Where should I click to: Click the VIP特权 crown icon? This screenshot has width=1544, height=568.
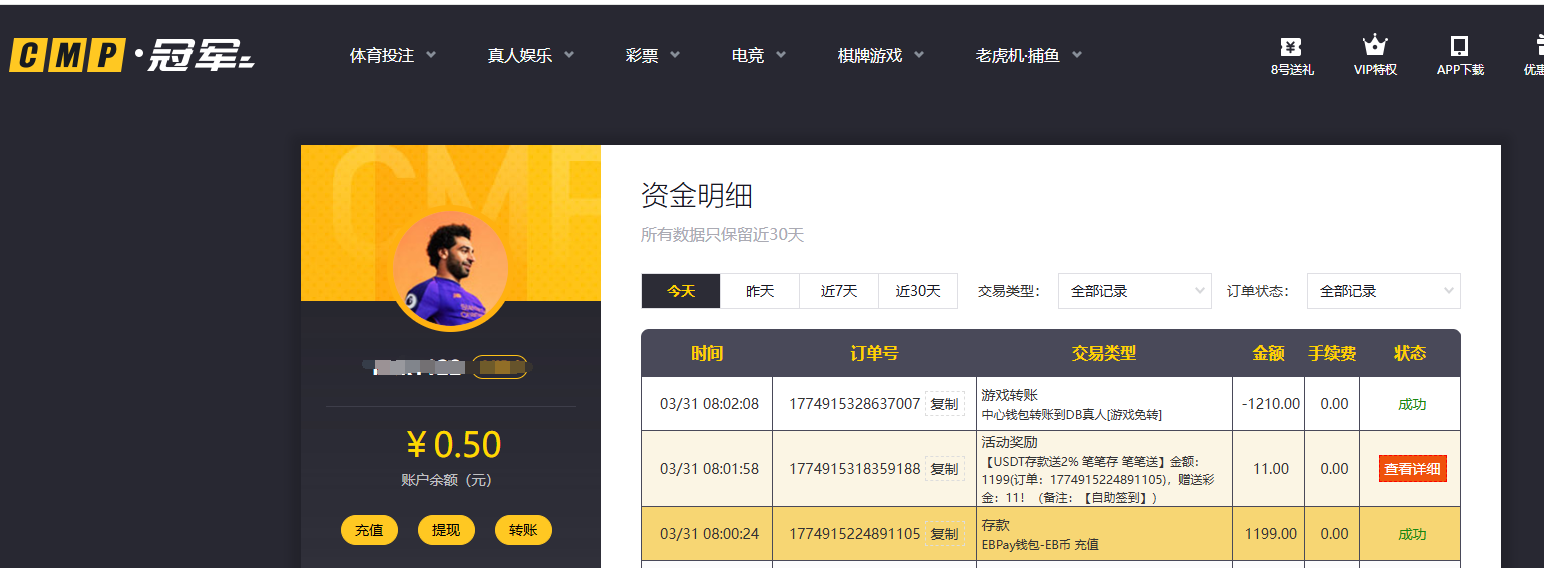(1375, 47)
